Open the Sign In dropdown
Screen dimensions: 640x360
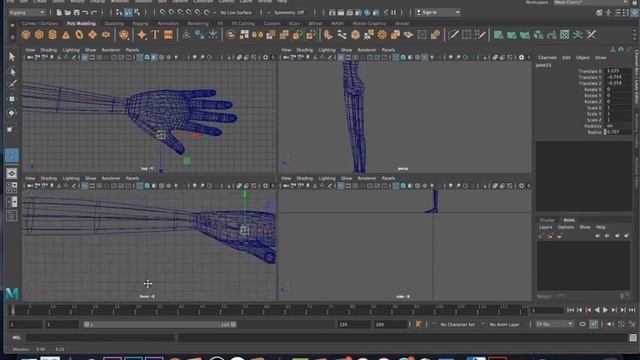438,13
